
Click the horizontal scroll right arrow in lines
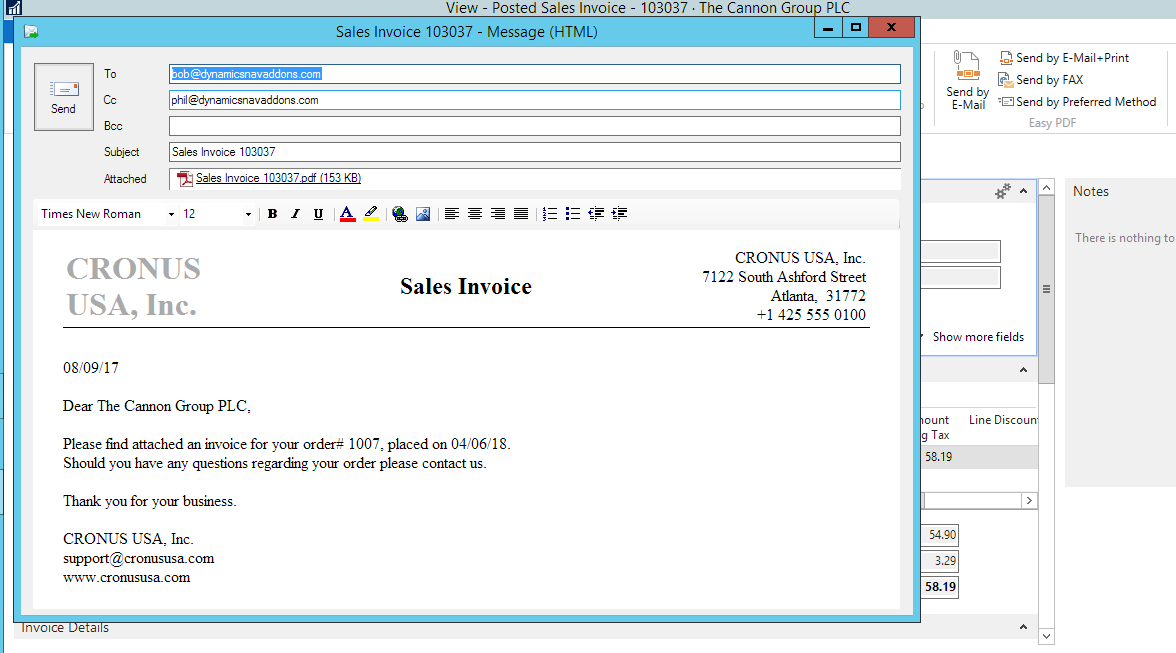click(x=1029, y=501)
